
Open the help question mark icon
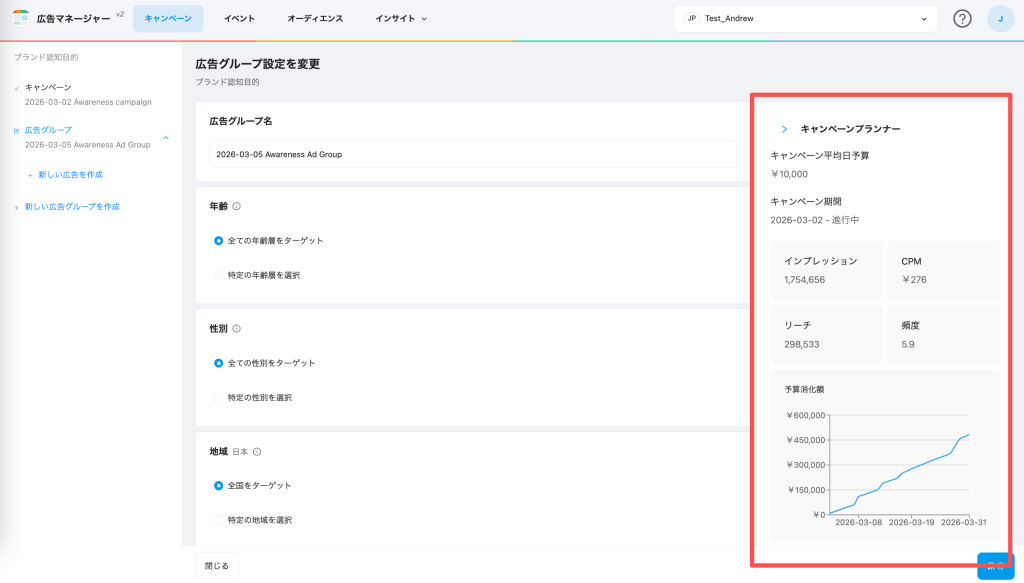coord(962,18)
